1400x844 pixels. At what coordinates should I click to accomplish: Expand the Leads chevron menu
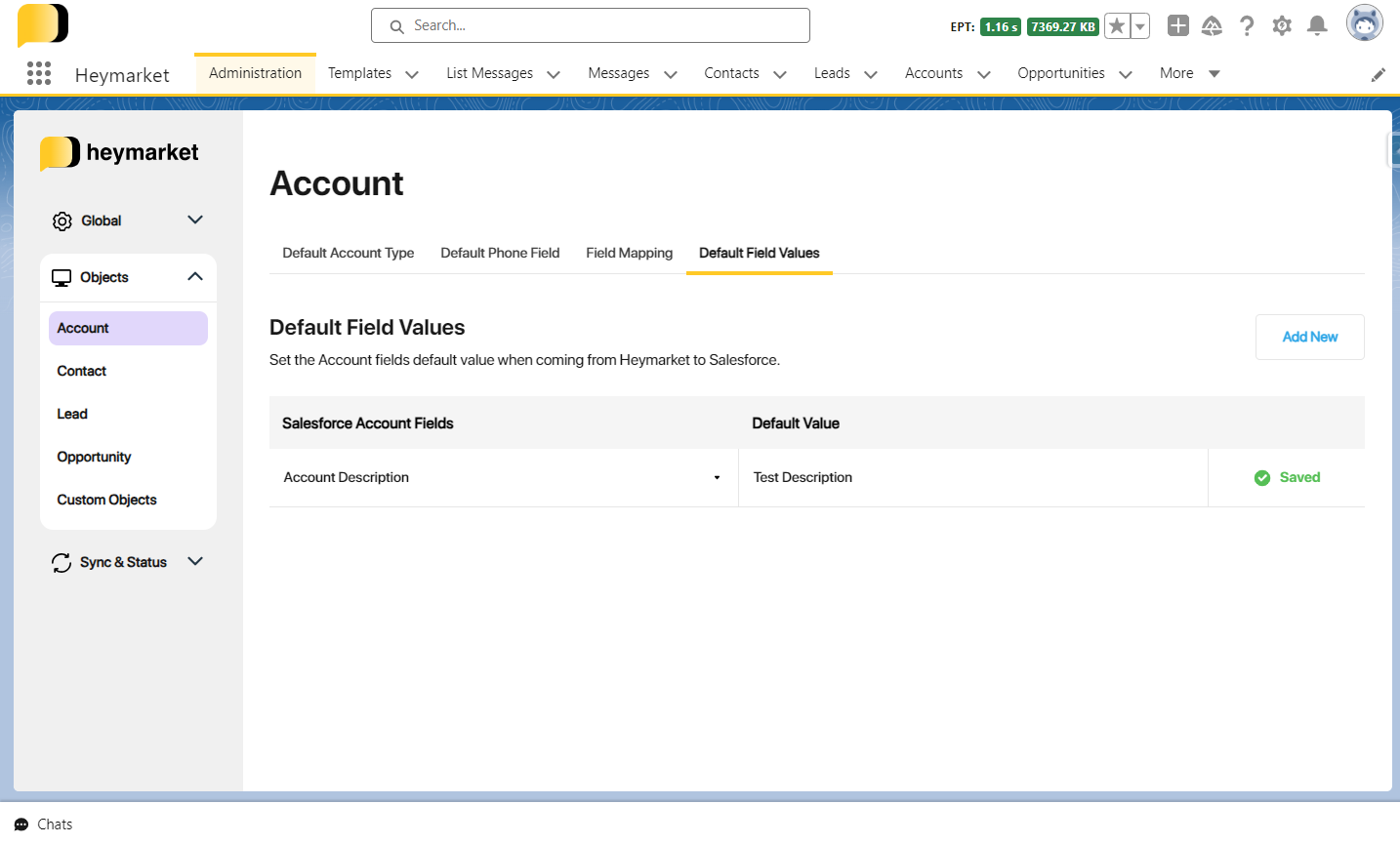coord(871,74)
